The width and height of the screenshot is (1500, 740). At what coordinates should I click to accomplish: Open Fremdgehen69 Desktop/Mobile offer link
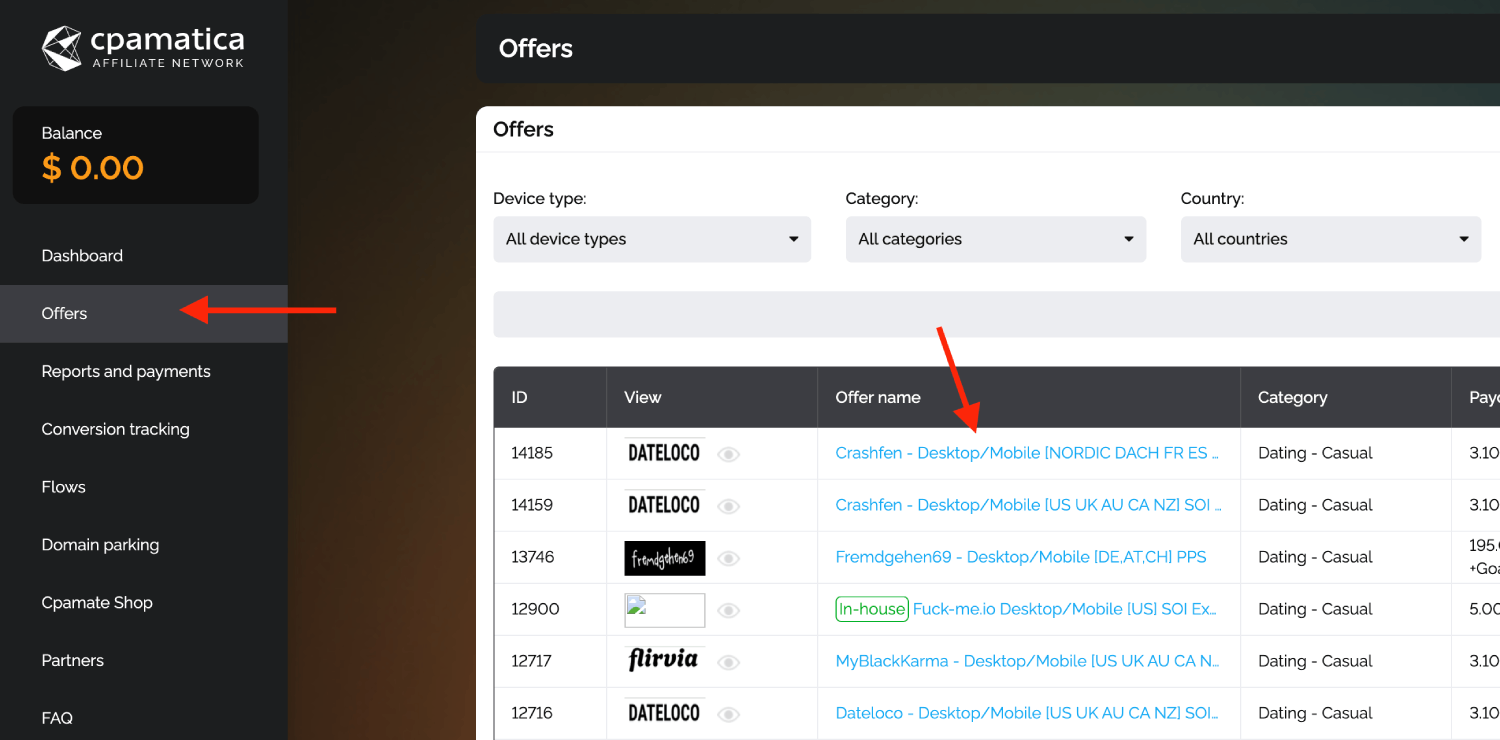point(1021,557)
